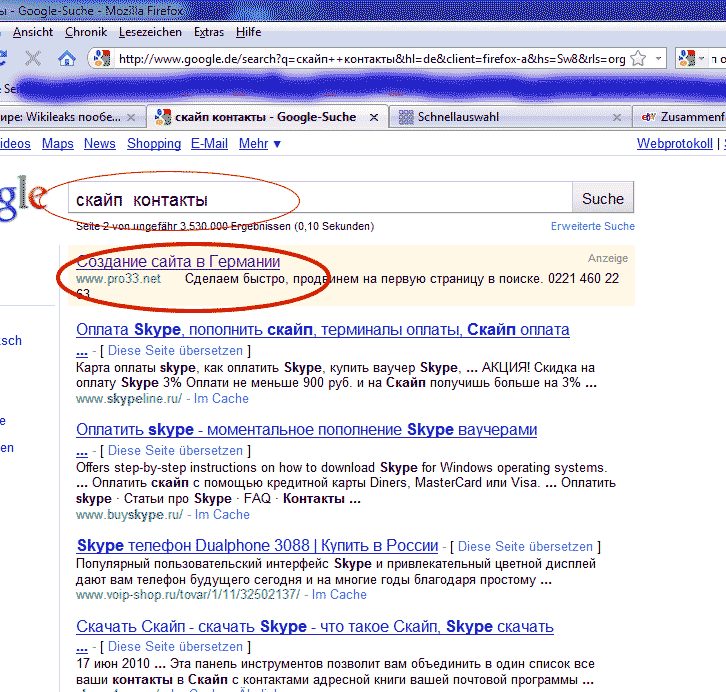Open the Chronik menu
The image size is (726, 692).
coord(86,32)
